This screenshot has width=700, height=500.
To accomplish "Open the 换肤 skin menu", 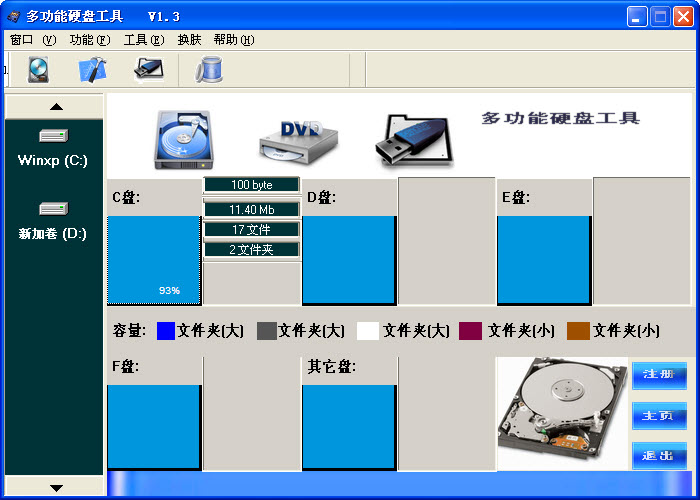I will (189, 40).
